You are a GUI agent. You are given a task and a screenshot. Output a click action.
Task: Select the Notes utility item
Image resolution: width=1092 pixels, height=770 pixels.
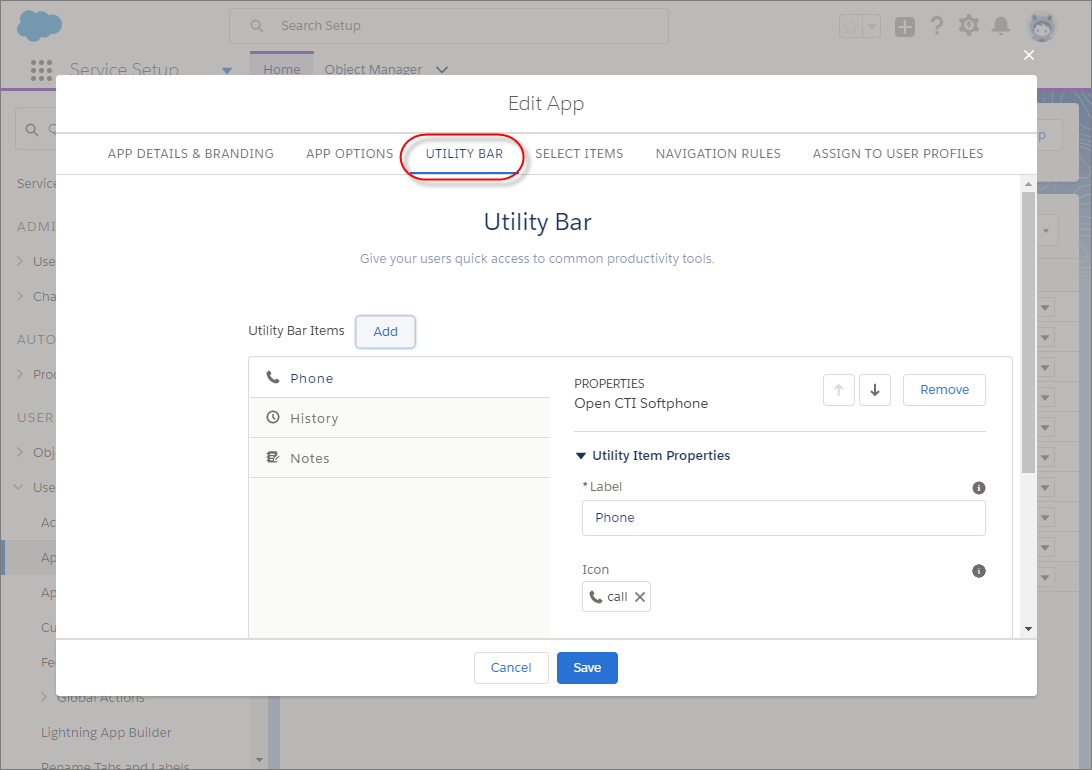[x=400, y=458]
